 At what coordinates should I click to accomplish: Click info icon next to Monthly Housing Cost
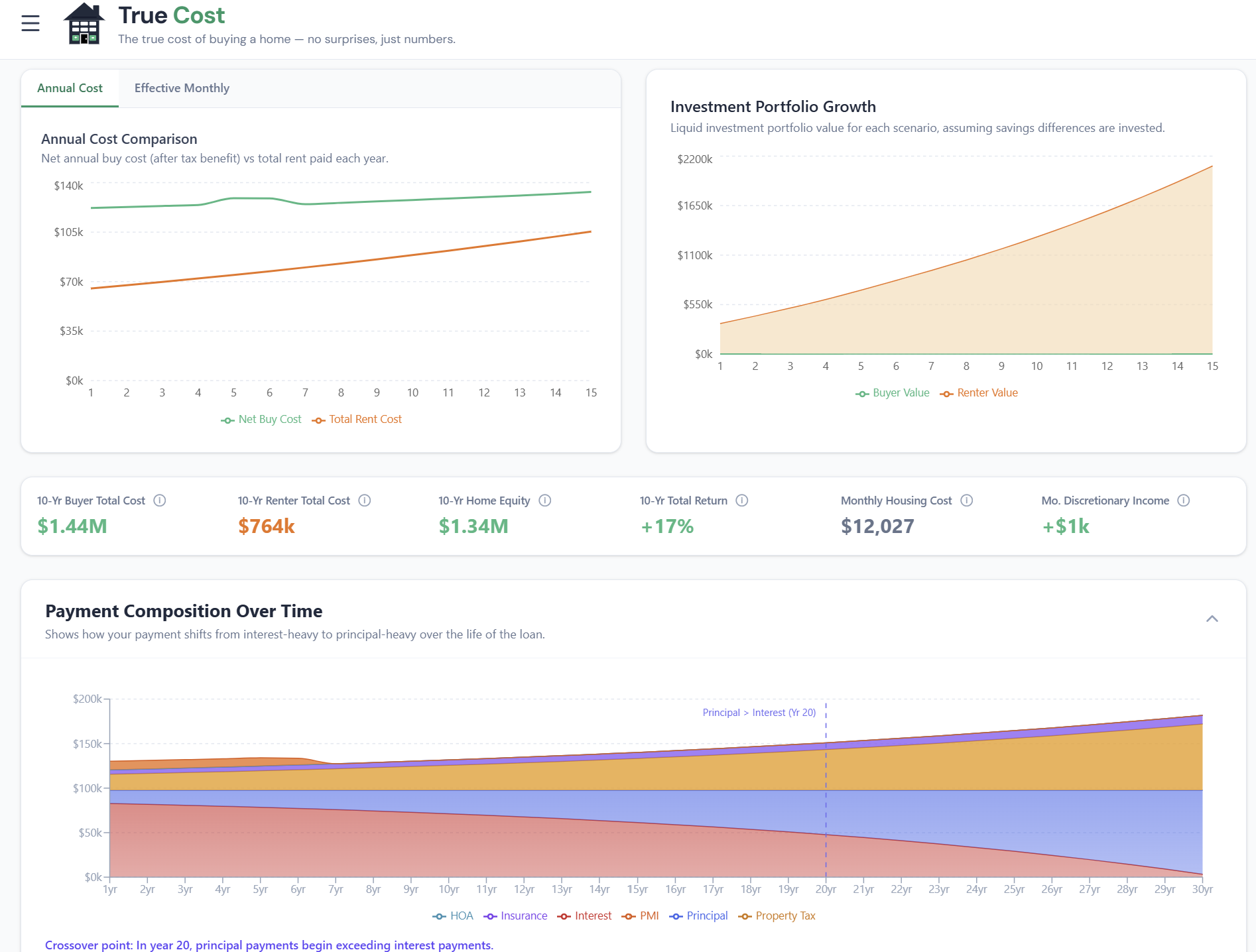pos(967,501)
